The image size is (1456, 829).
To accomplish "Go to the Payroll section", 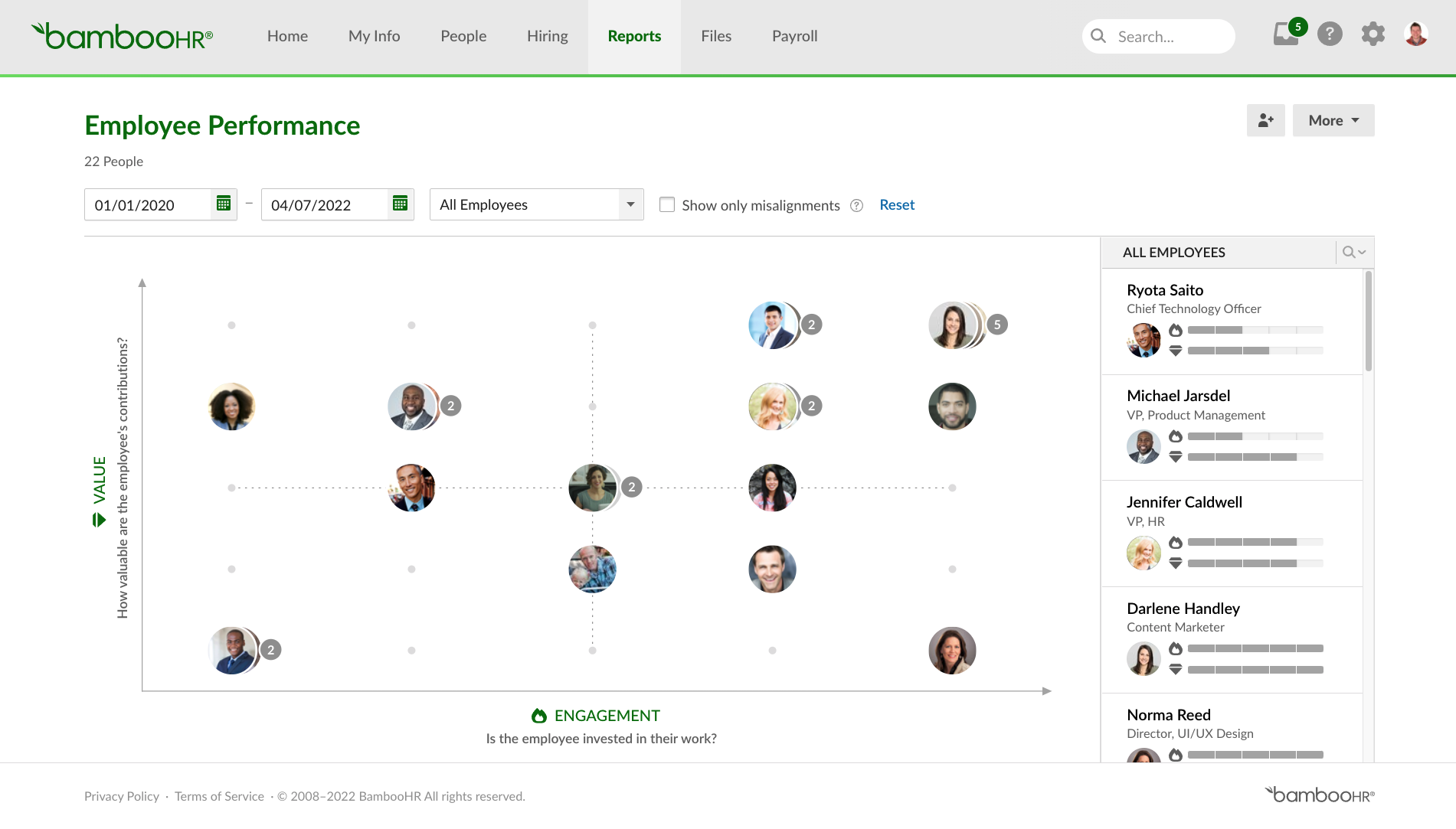I will (x=794, y=35).
